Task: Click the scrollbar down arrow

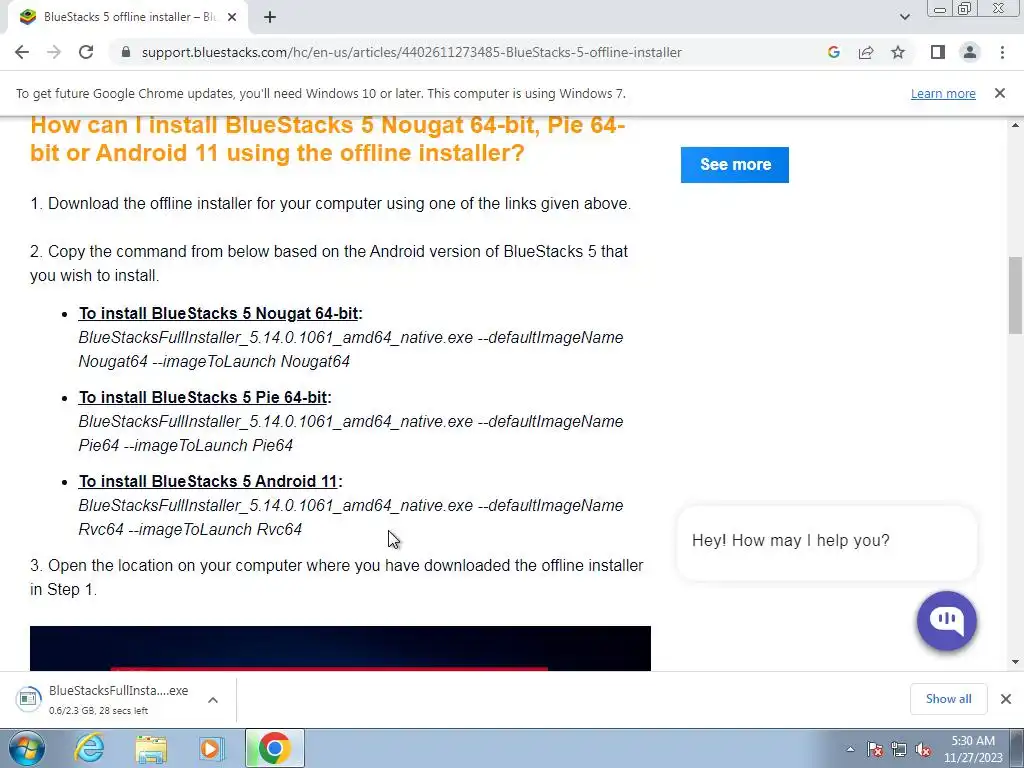Action: click(x=1015, y=662)
